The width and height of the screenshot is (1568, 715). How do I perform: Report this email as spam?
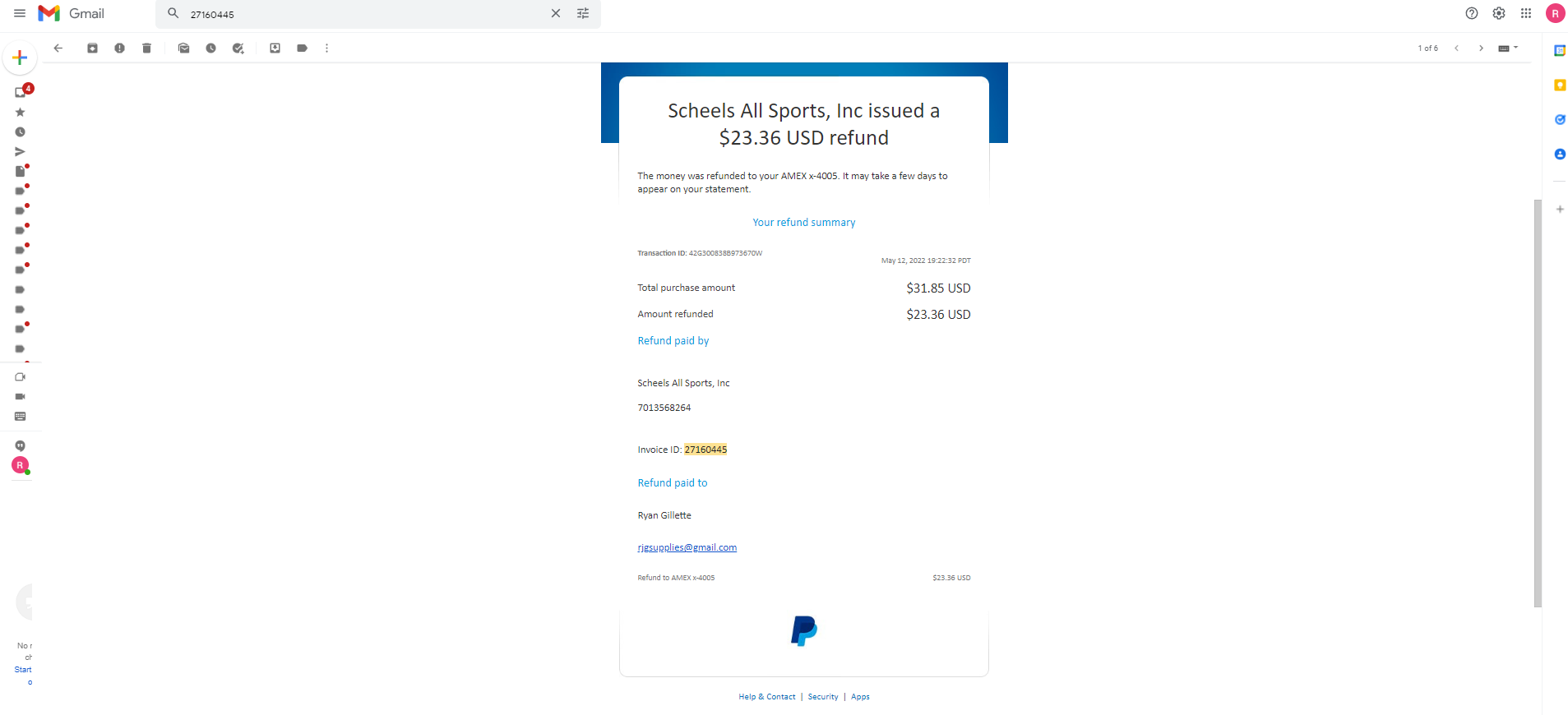pyautogui.click(x=119, y=48)
